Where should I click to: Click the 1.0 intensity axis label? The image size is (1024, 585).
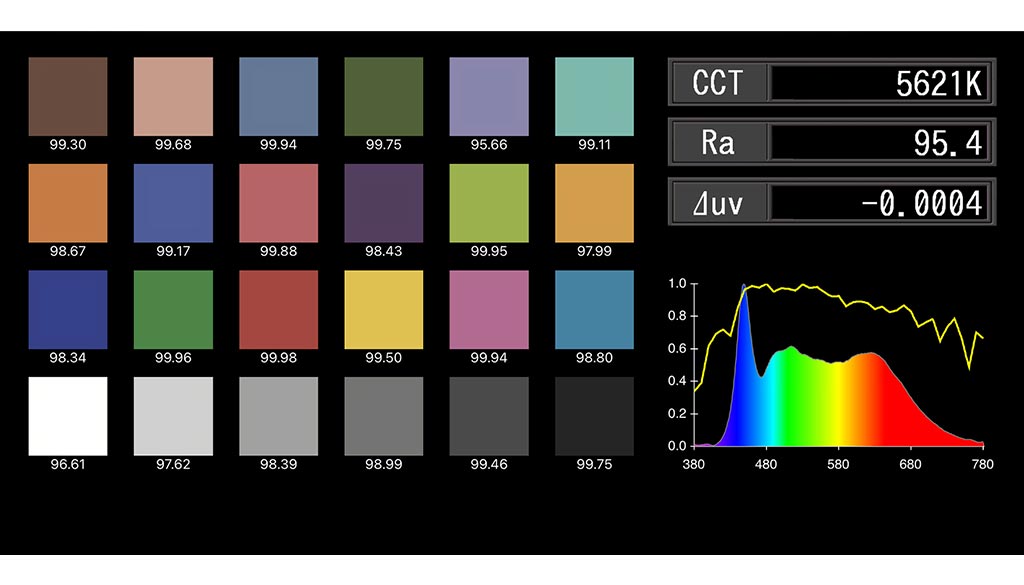click(x=677, y=283)
